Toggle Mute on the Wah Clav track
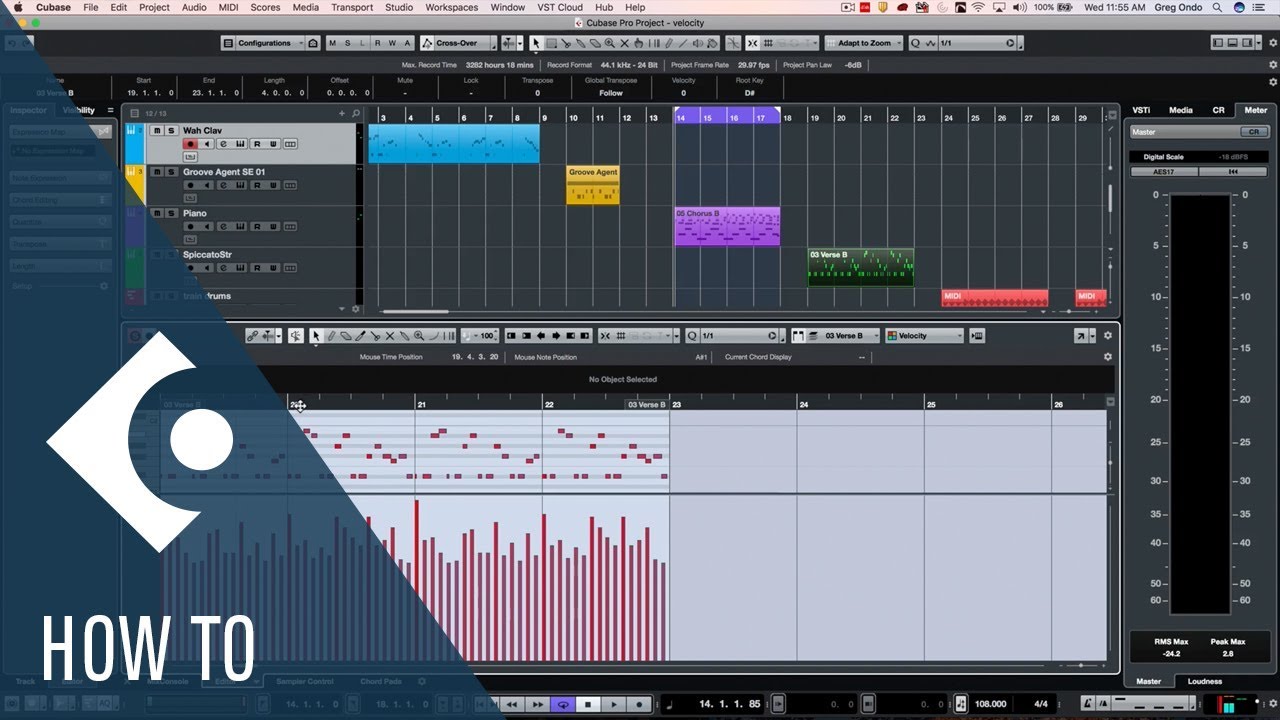 pos(157,130)
